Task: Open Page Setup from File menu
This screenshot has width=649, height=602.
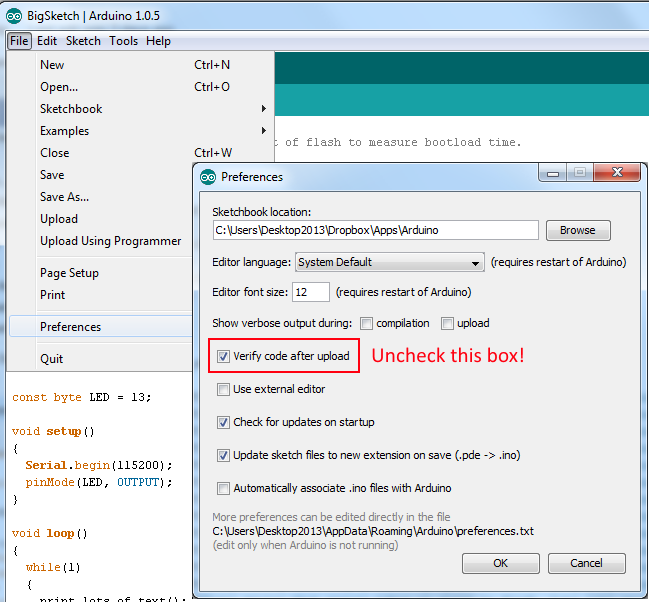Action: point(101,273)
